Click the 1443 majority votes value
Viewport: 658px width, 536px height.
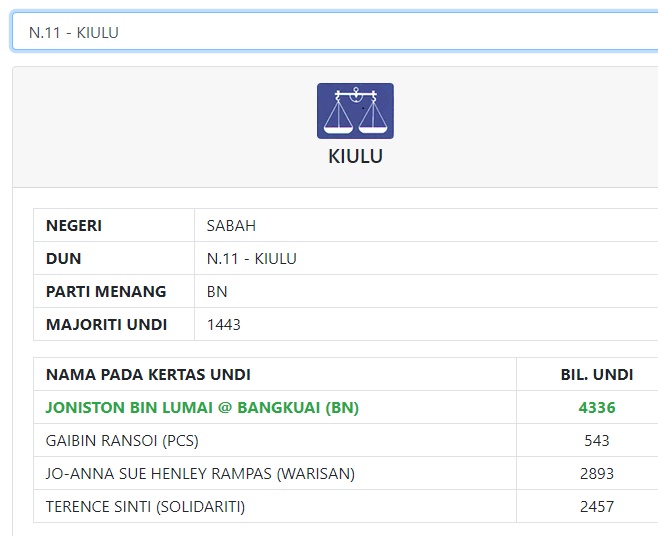point(224,324)
